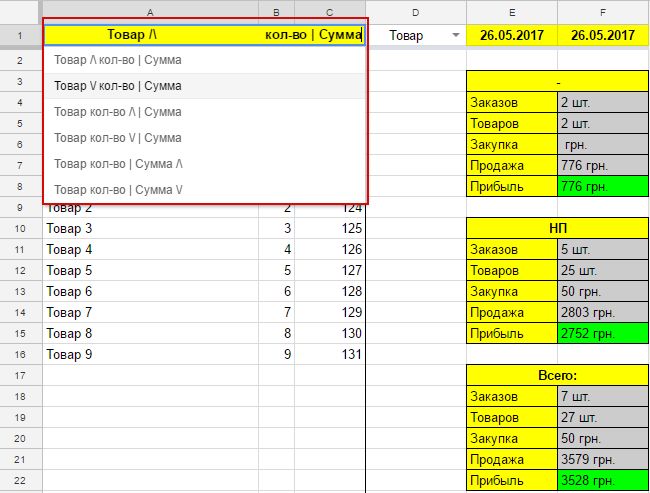Click value '3579 грн.'
The height and width of the screenshot is (493, 650).
(x=603, y=459)
